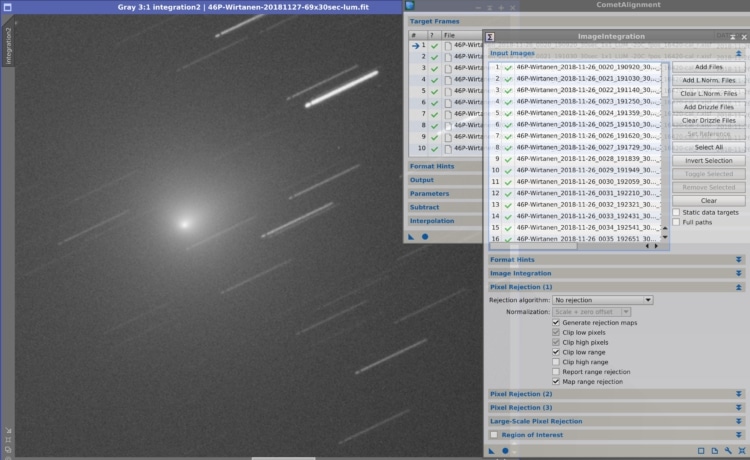Click Invert Selection button

pos(708,161)
